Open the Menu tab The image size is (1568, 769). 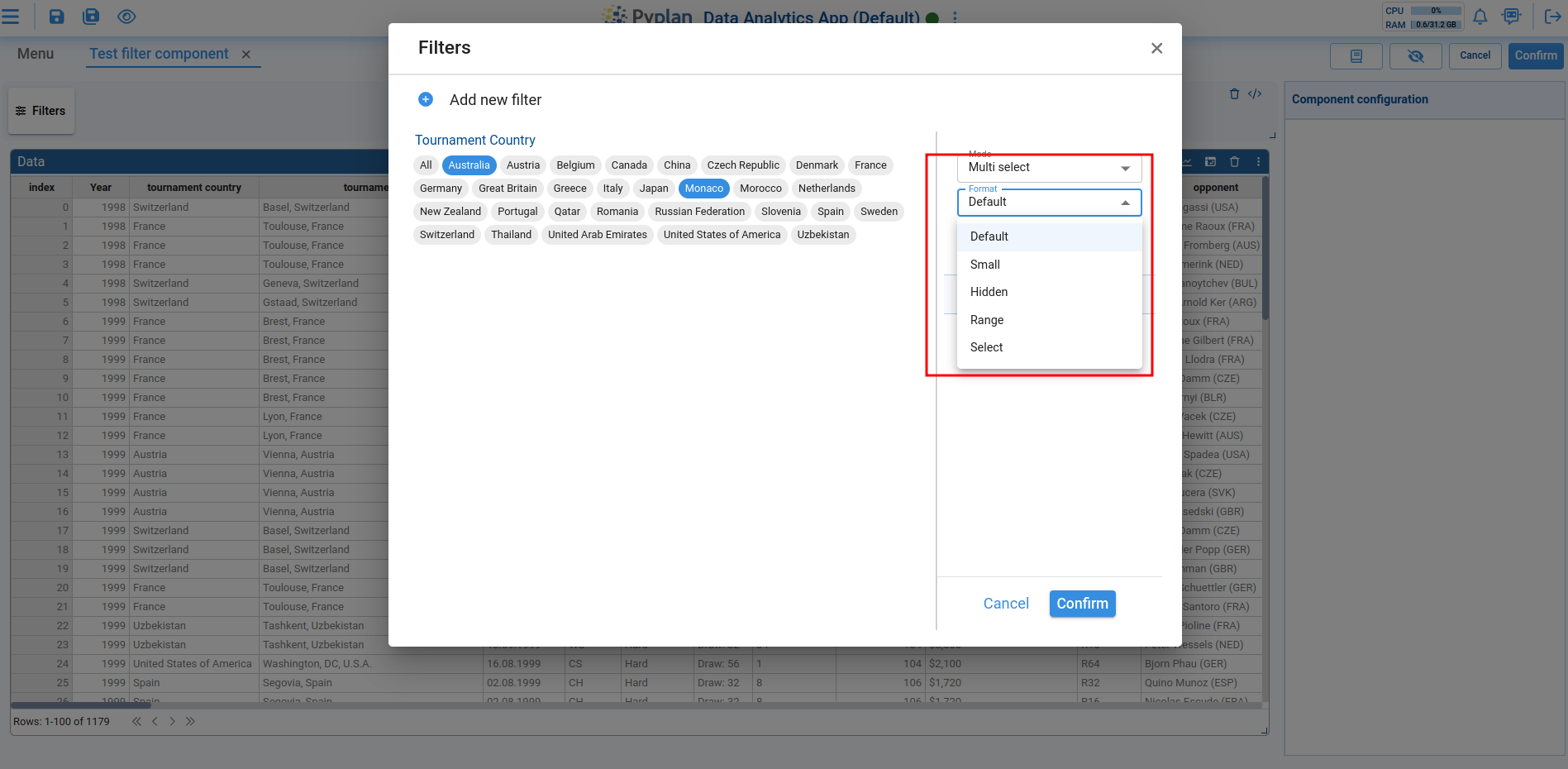(x=36, y=54)
